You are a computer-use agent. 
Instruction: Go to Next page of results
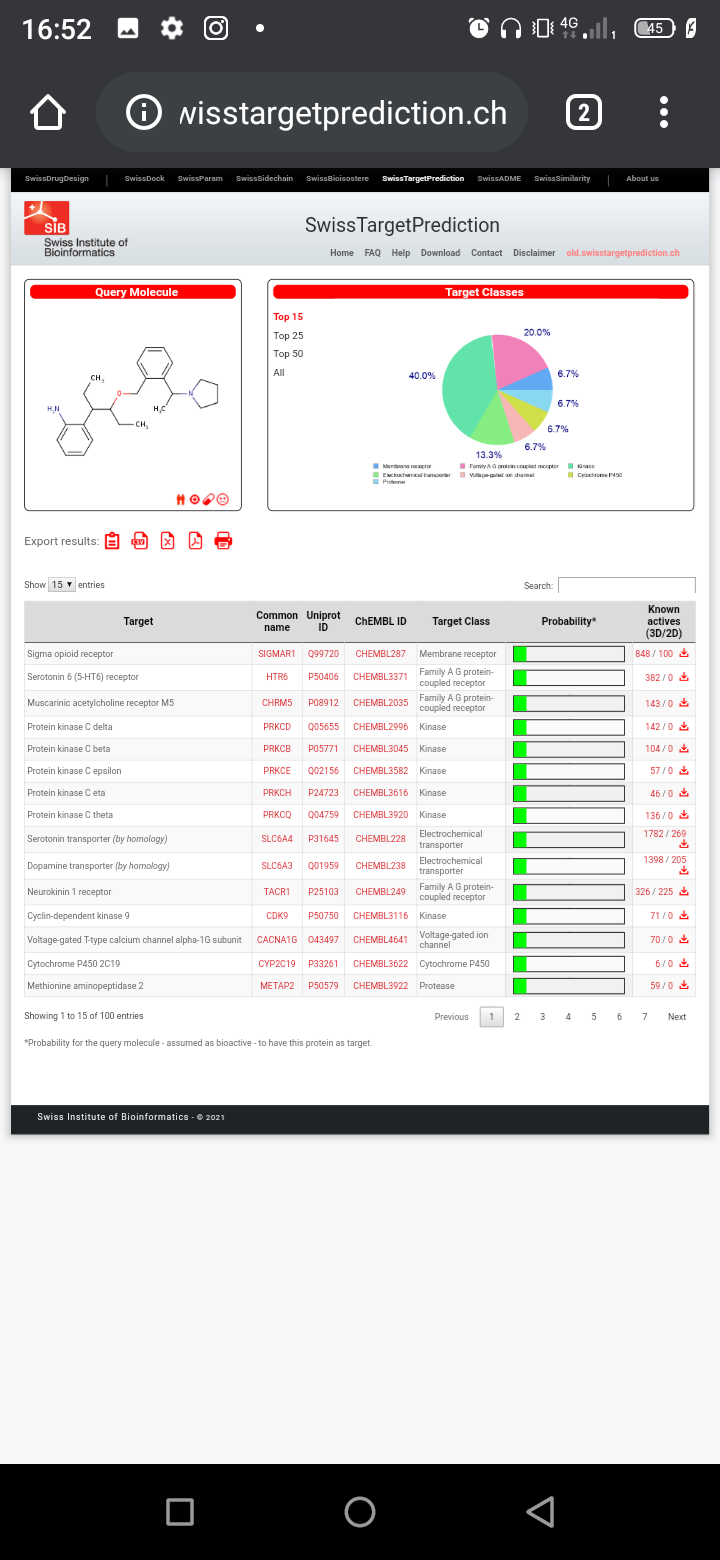coord(677,1017)
